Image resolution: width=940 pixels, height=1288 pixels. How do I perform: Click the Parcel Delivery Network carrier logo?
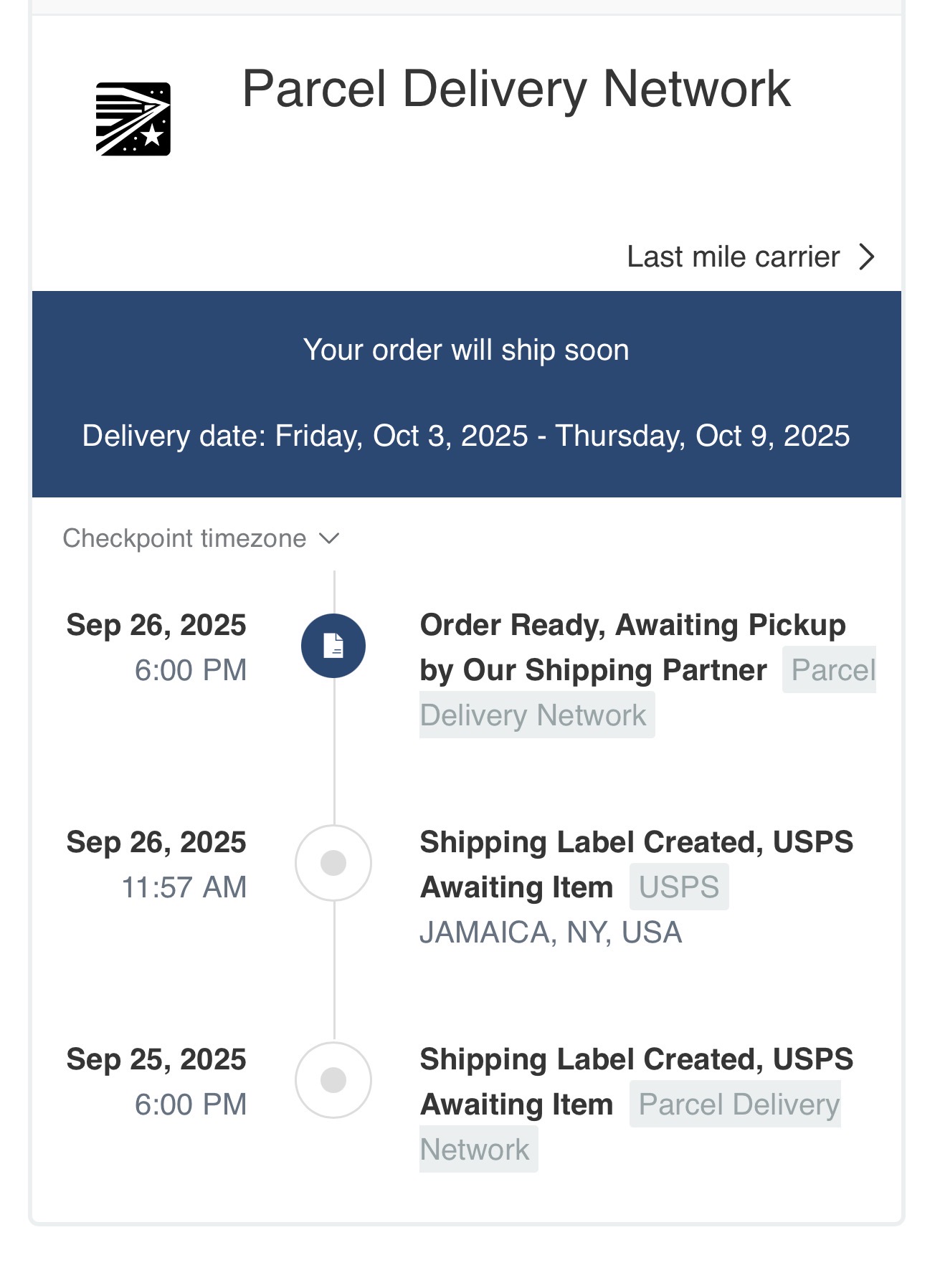[x=133, y=119]
